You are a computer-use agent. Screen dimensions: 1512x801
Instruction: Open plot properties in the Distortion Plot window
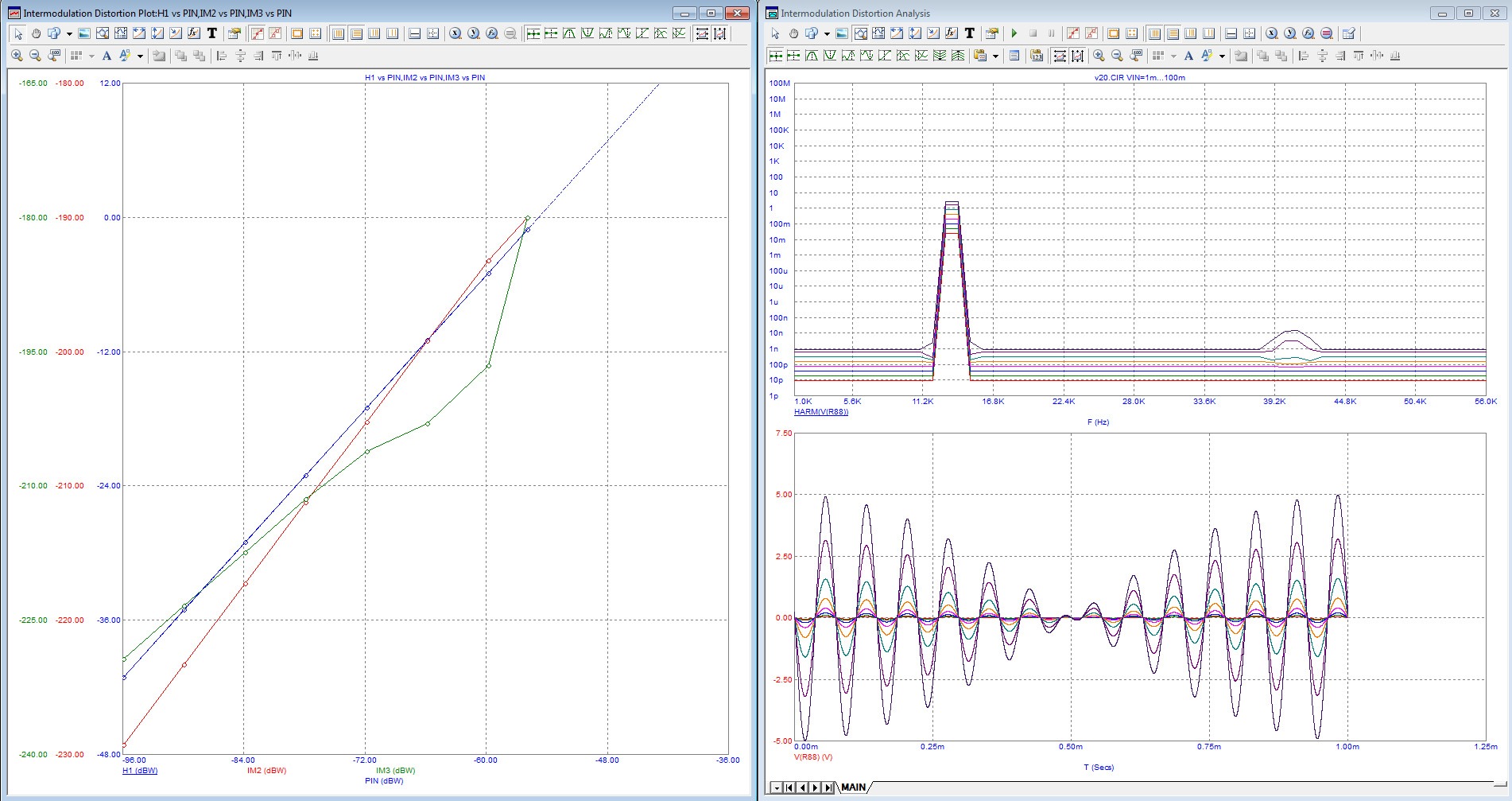235,33
